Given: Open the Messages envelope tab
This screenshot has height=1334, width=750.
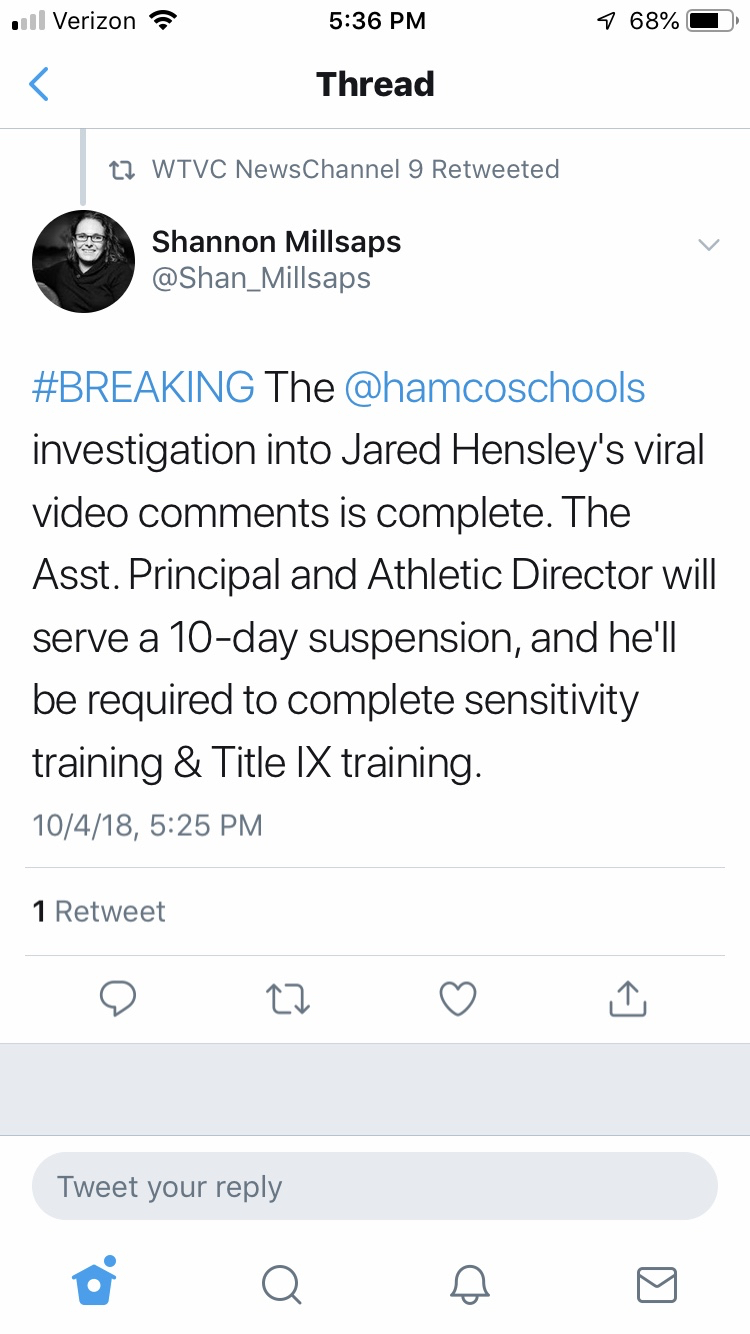Looking at the screenshot, I should coord(656,1284).
